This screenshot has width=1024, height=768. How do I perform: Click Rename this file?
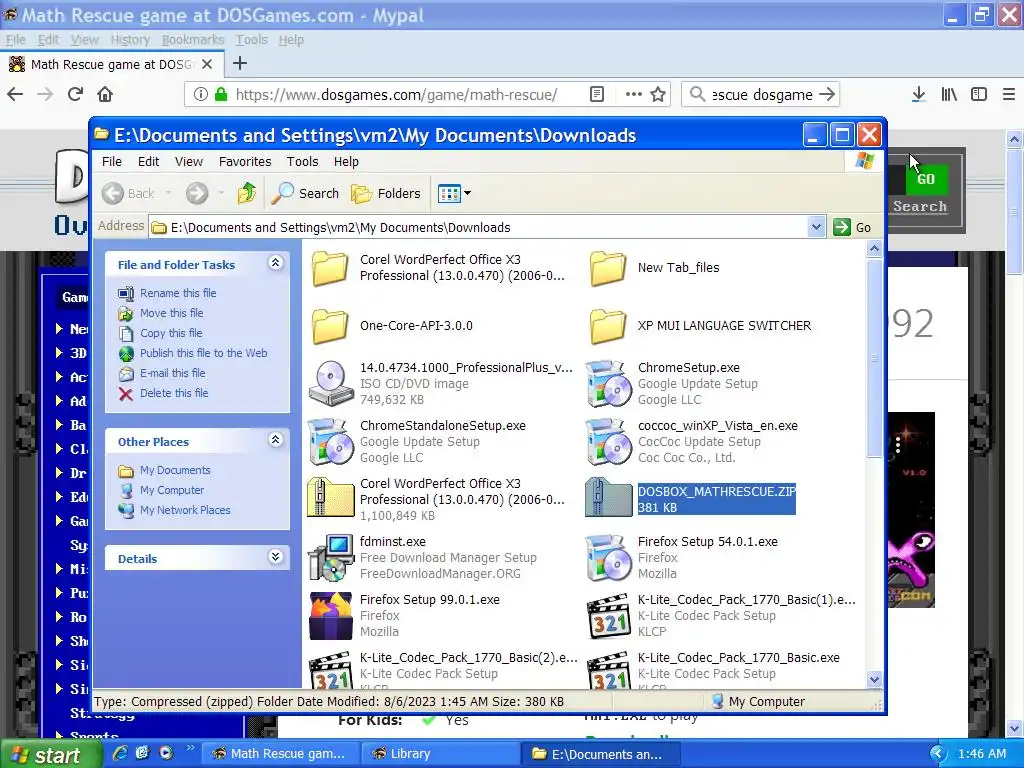tap(178, 293)
